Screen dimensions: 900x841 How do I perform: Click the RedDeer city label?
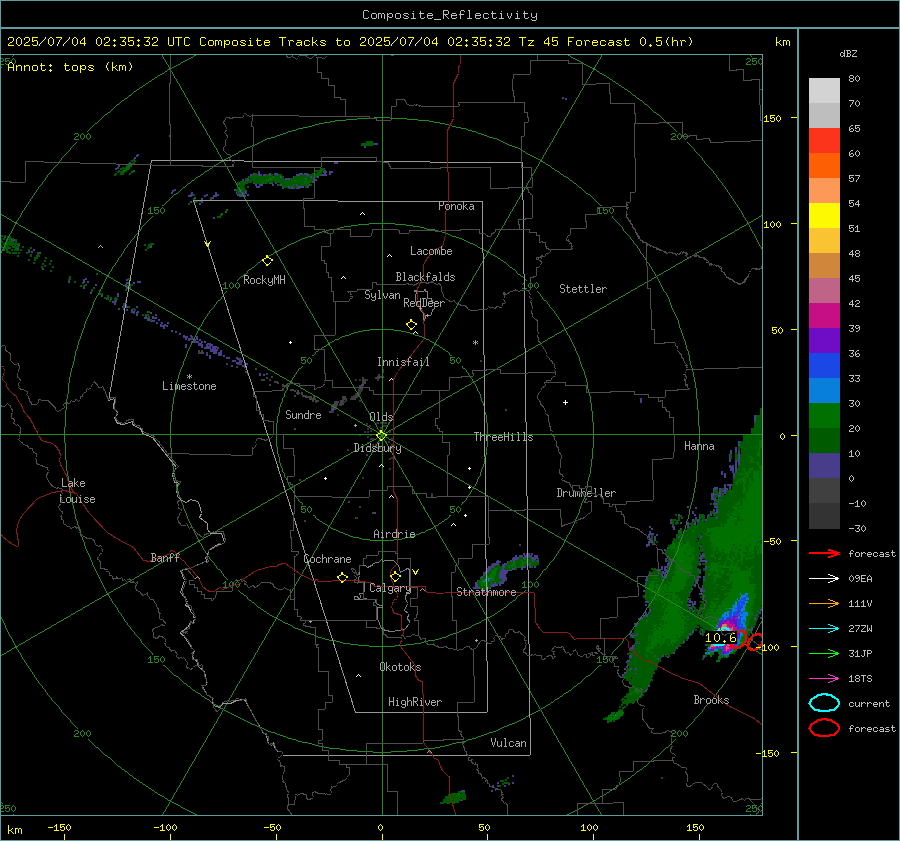tap(424, 303)
